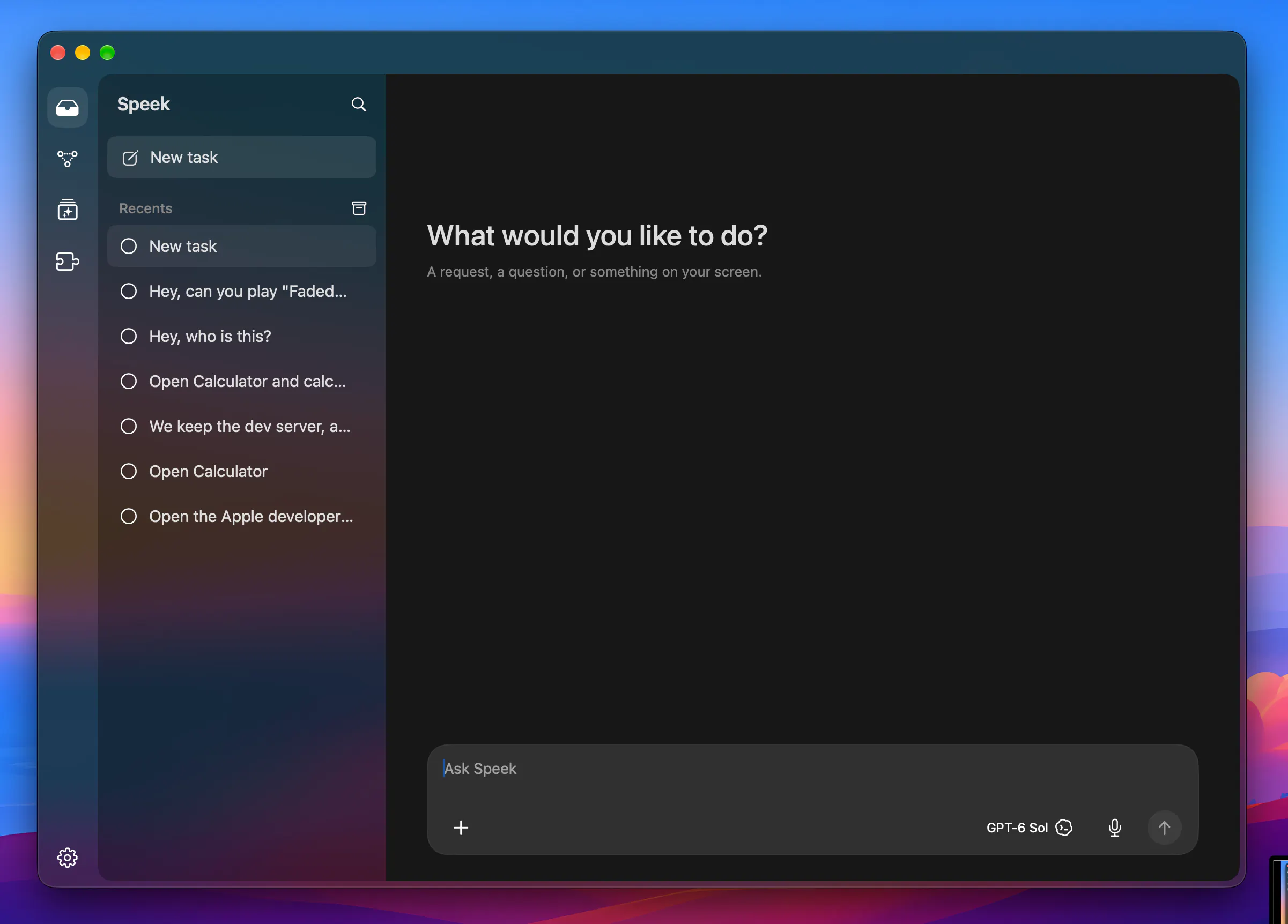Click the New task compose button
Viewport: 1288px width, 924px height.
pos(242,157)
